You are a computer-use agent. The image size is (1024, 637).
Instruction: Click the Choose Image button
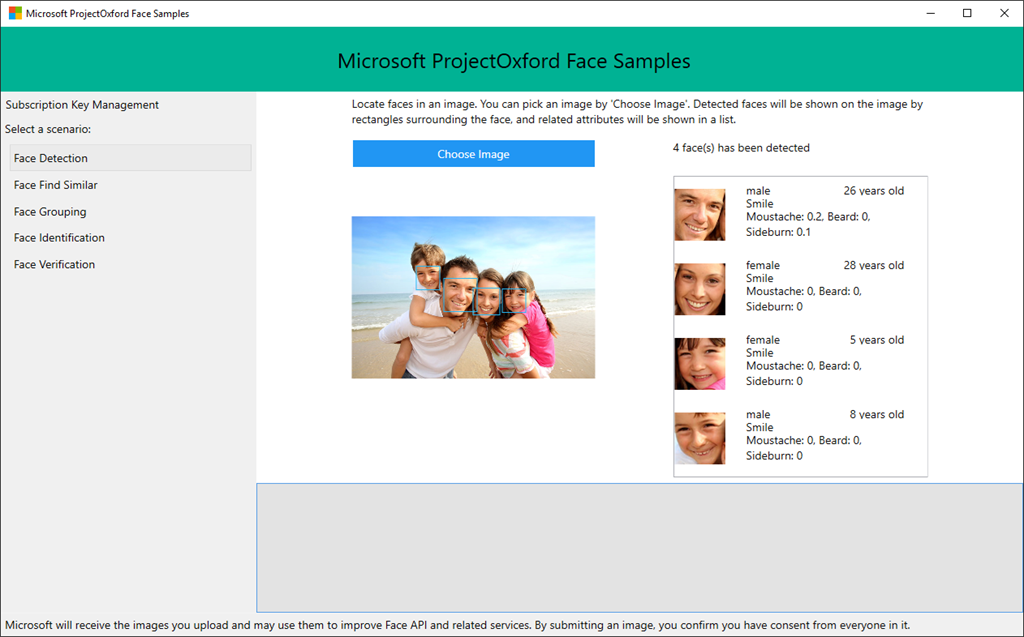pyautogui.click(x=473, y=154)
